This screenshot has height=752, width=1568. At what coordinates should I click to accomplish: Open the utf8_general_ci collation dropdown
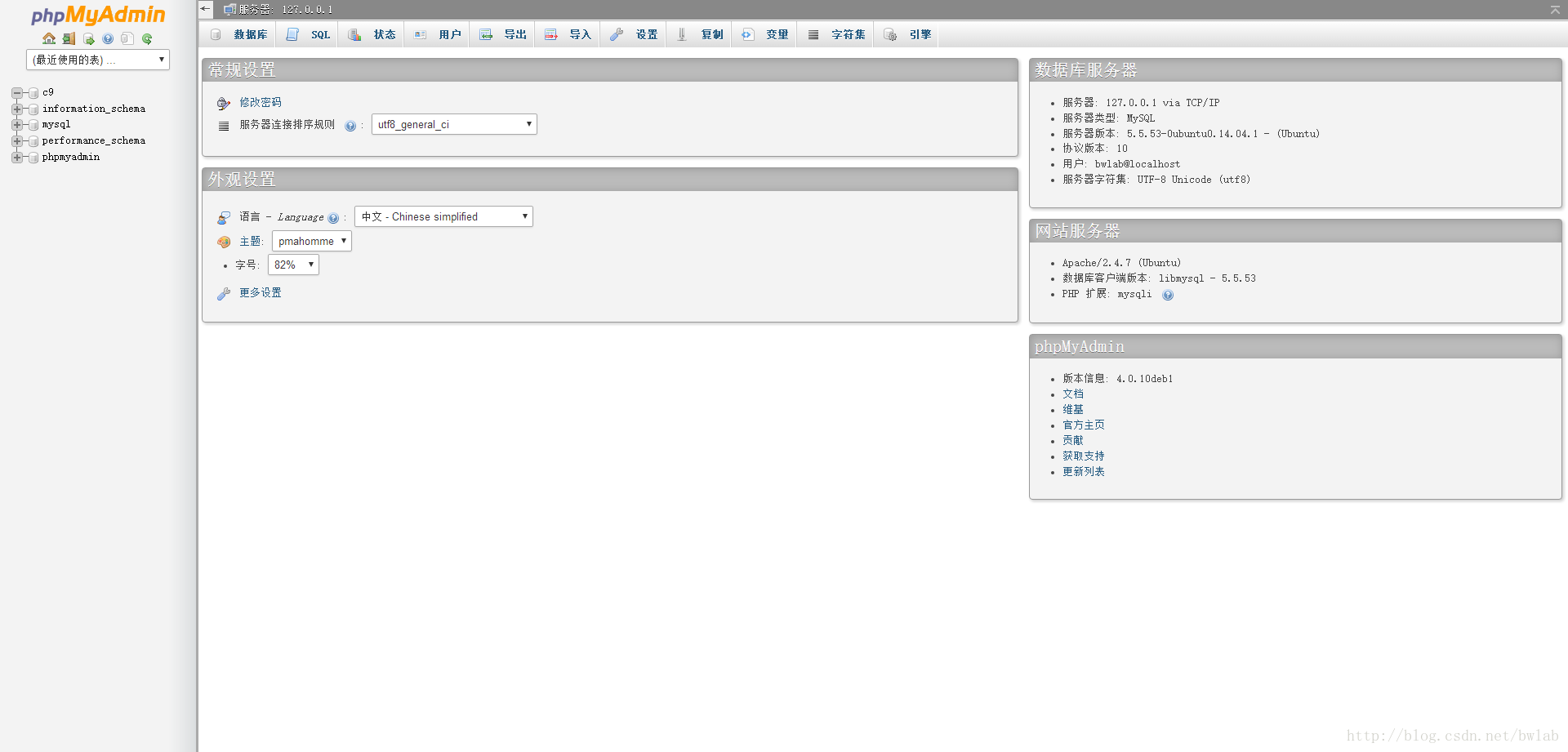coord(454,124)
